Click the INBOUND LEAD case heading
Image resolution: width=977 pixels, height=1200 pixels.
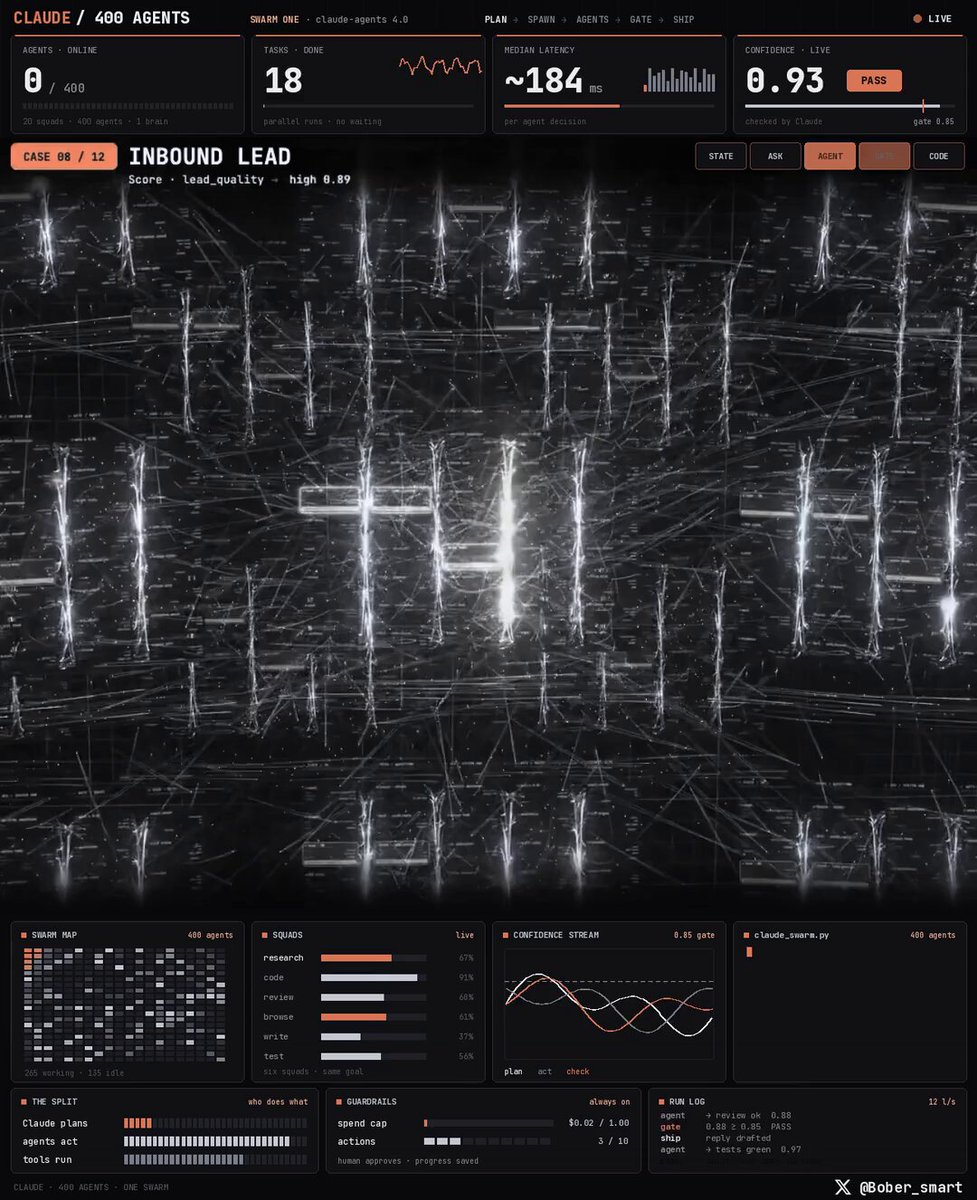pos(210,157)
